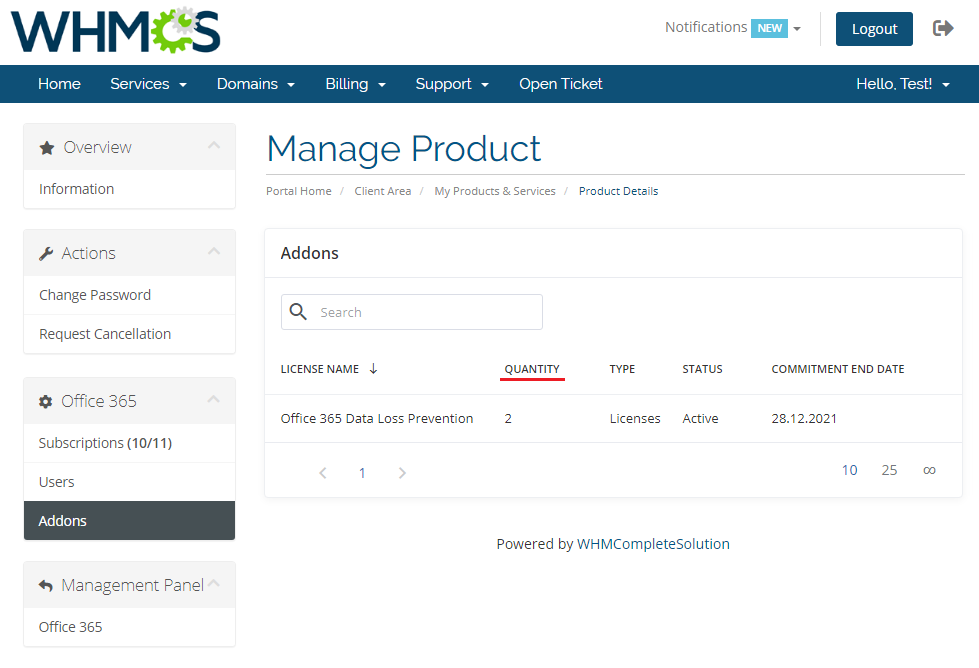Follow the My Products & Services breadcrumb

tap(495, 191)
